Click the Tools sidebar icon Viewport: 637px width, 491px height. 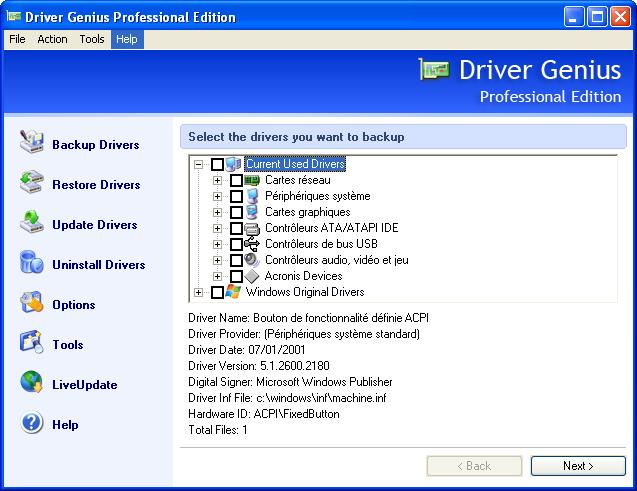coord(32,343)
